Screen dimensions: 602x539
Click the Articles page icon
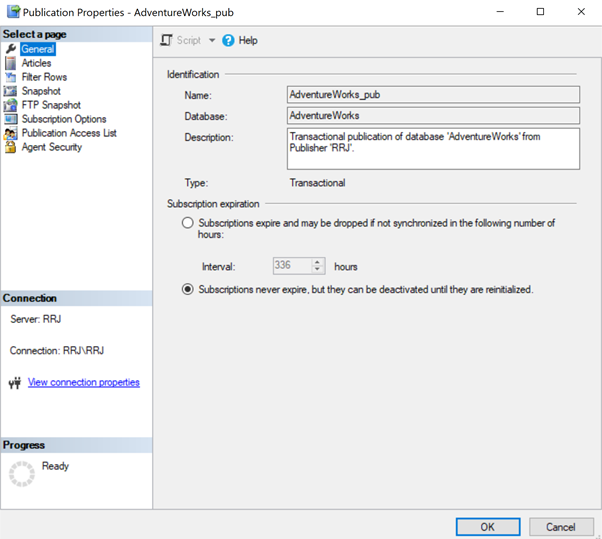click(x=11, y=63)
